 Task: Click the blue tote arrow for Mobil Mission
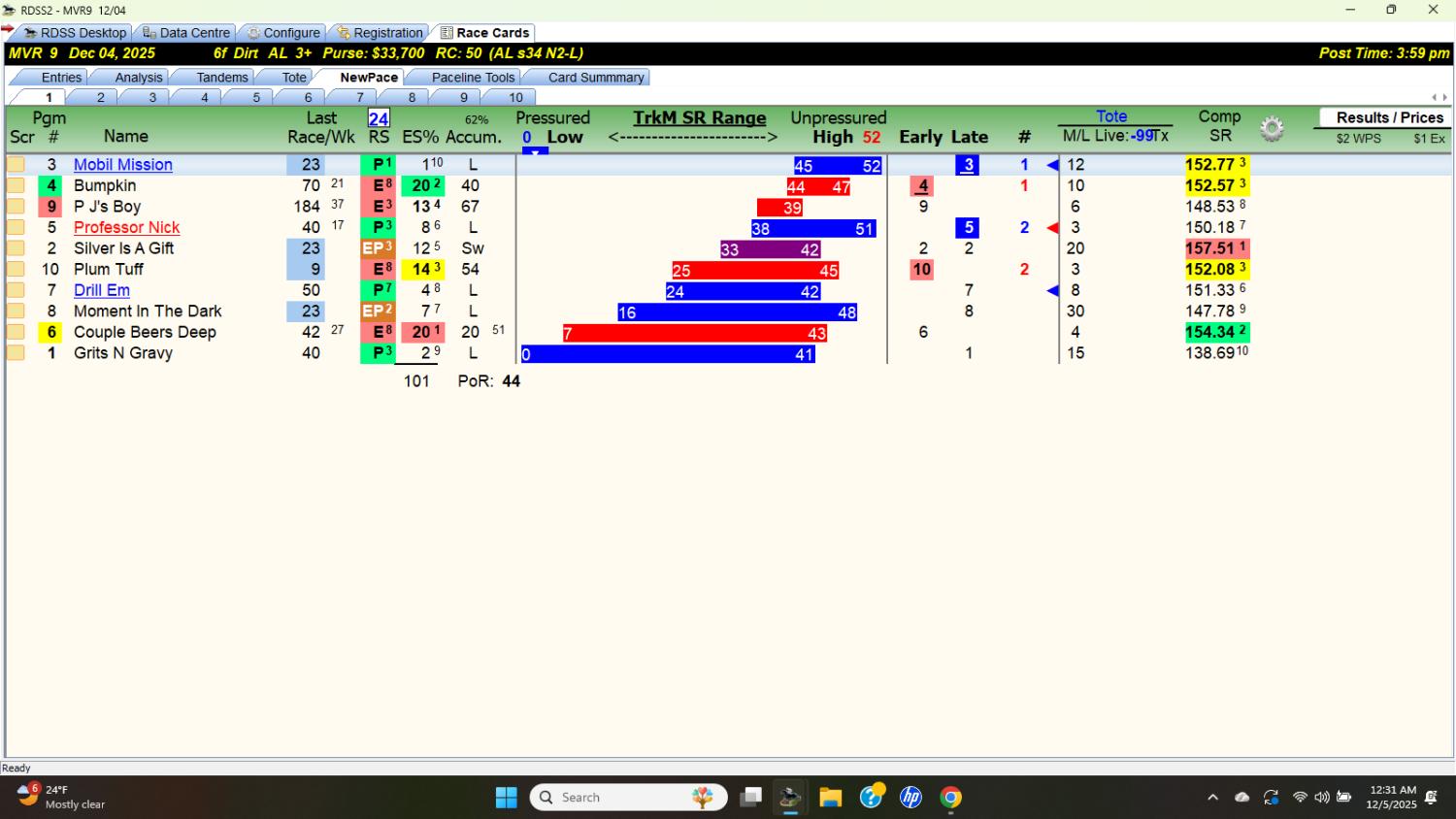pyautogui.click(x=1052, y=165)
